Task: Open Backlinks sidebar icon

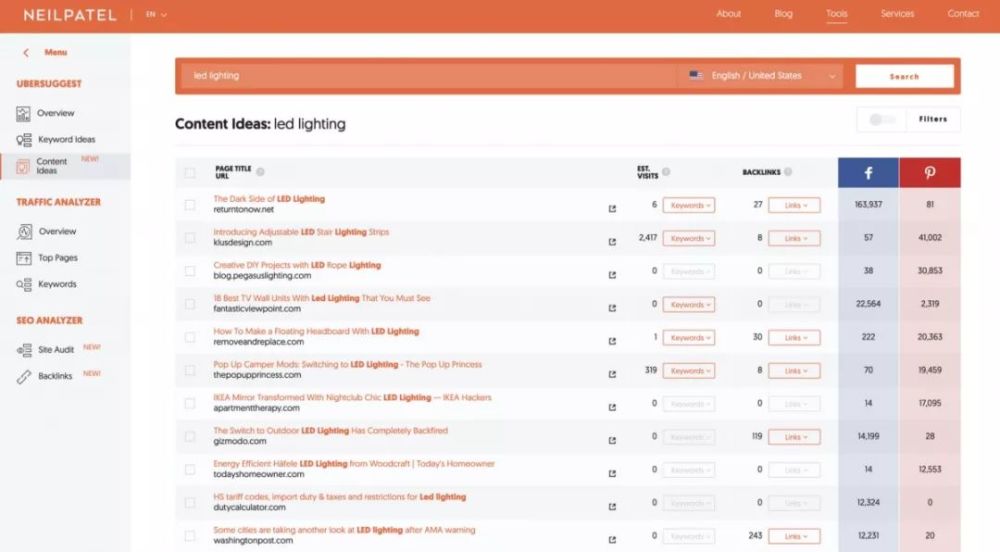Action: 24,377
